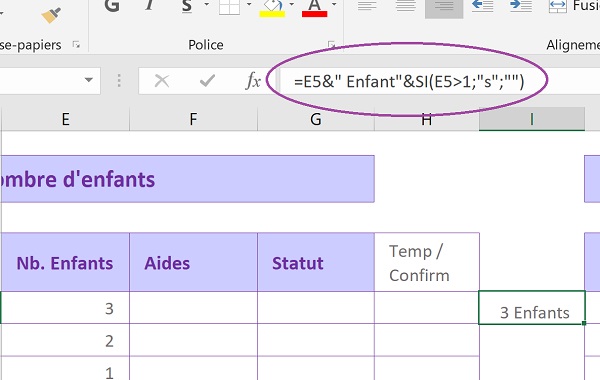Select the 'Nb. Enfants' header cell
600x380 pixels.
[x=65, y=263]
